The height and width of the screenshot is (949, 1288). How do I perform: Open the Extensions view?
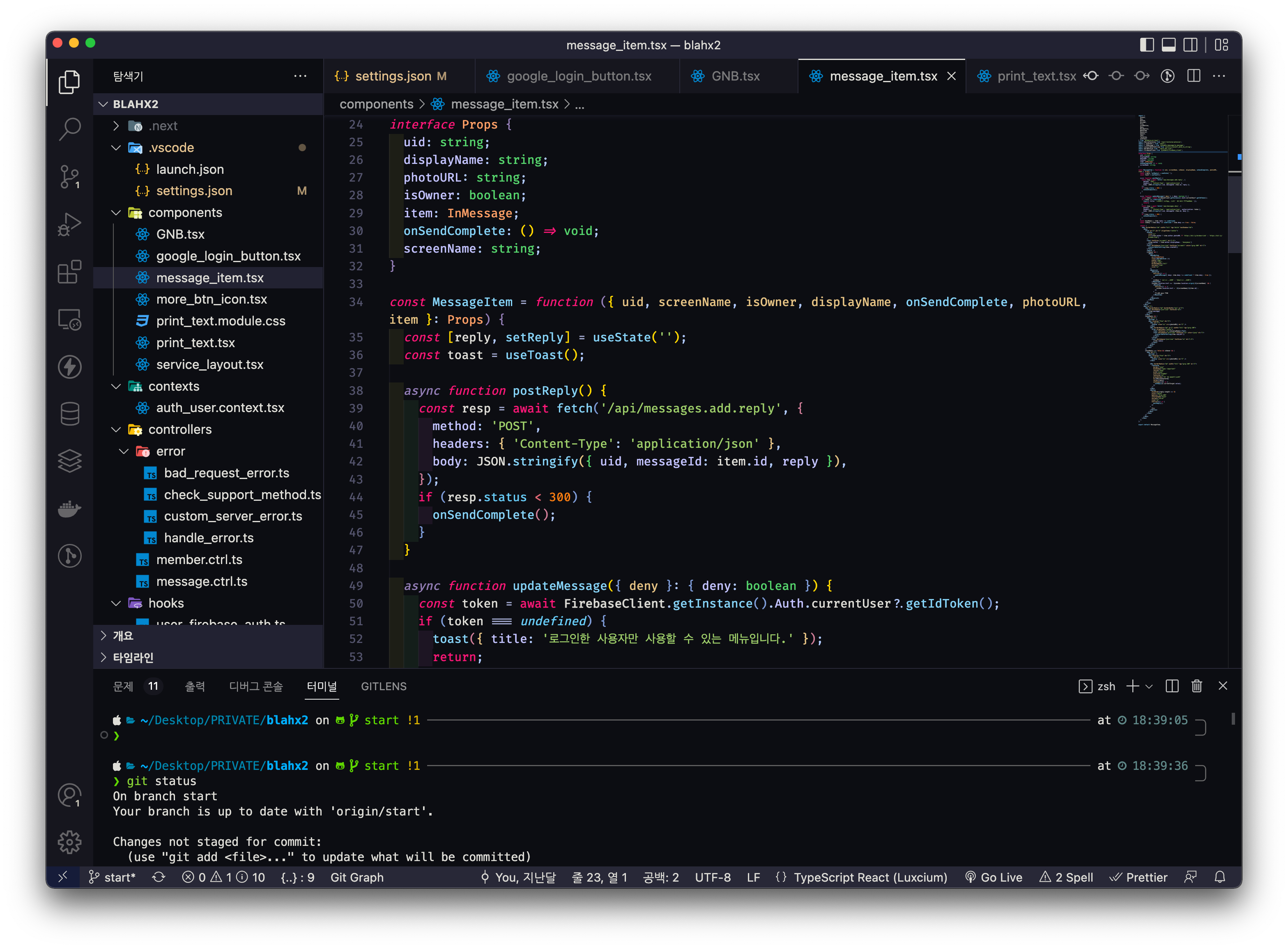click(69, 272)
